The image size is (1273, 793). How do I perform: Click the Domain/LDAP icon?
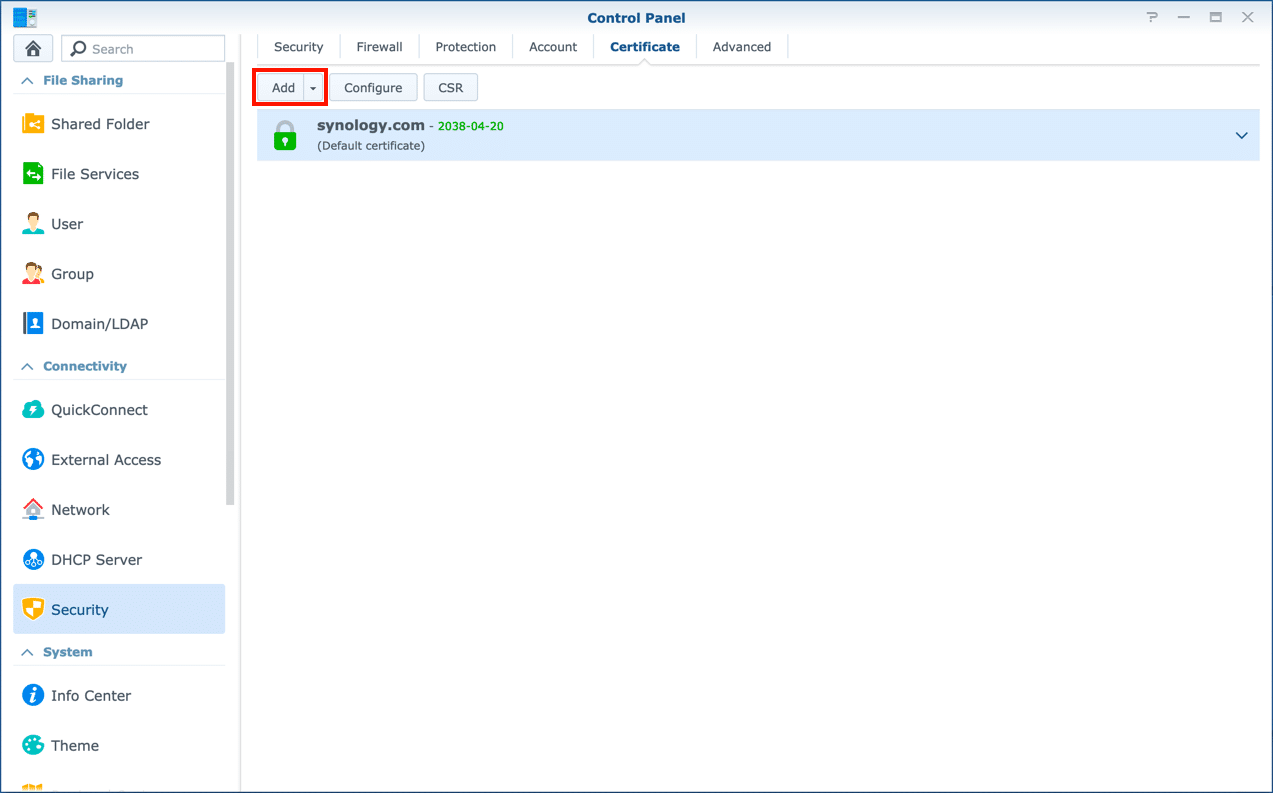click(33, 324)
